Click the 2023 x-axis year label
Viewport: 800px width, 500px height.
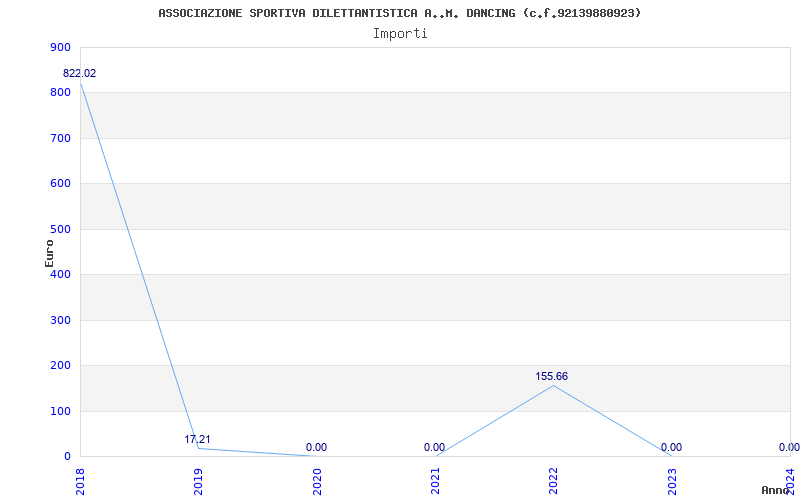[672, 480]
